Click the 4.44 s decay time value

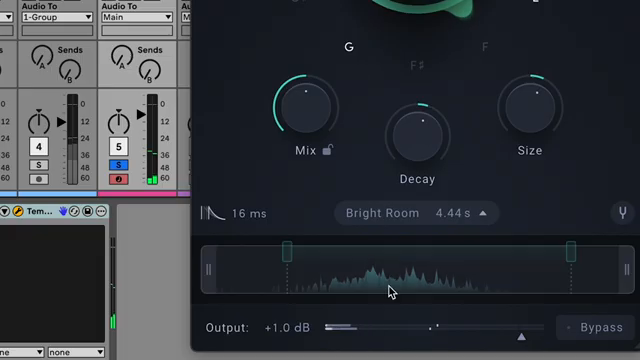pos(453,213)
